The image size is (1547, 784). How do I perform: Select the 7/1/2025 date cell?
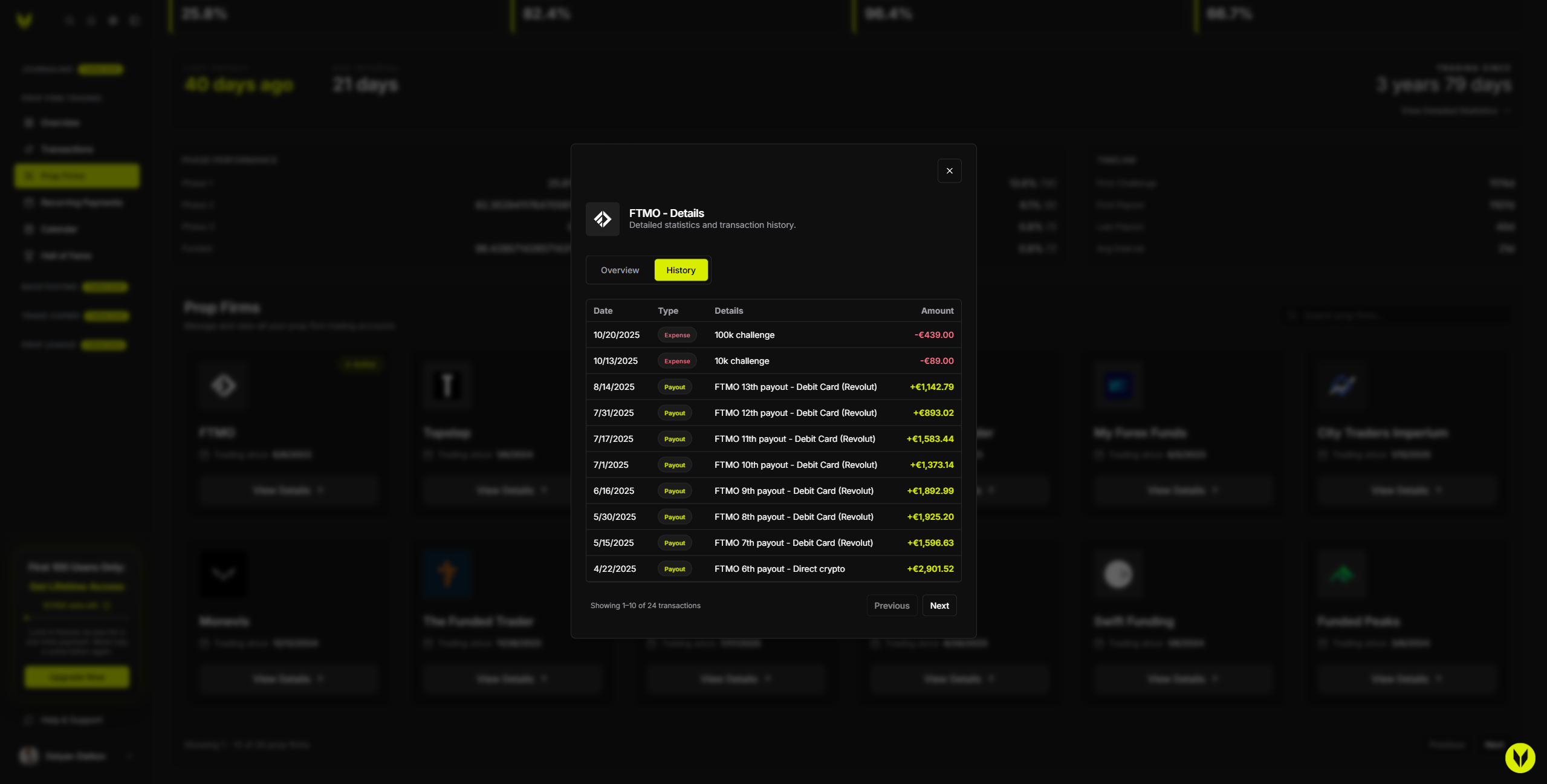pos(611,465)
